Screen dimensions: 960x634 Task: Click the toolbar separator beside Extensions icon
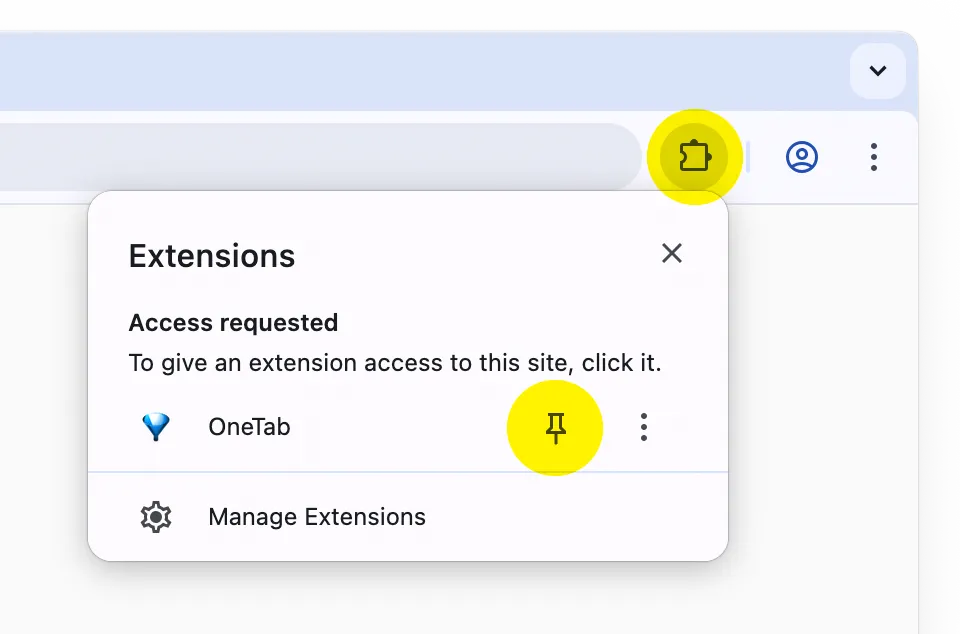[x=748, y=157]
